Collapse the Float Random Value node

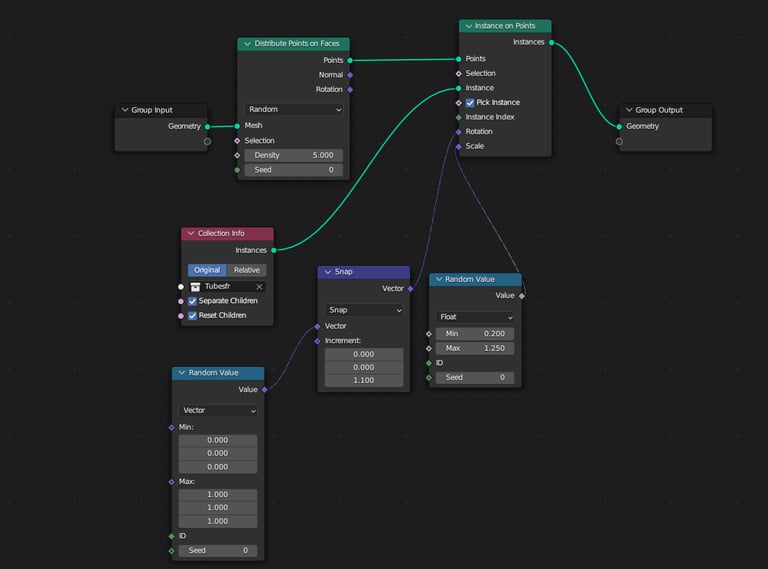coord(439,279)
